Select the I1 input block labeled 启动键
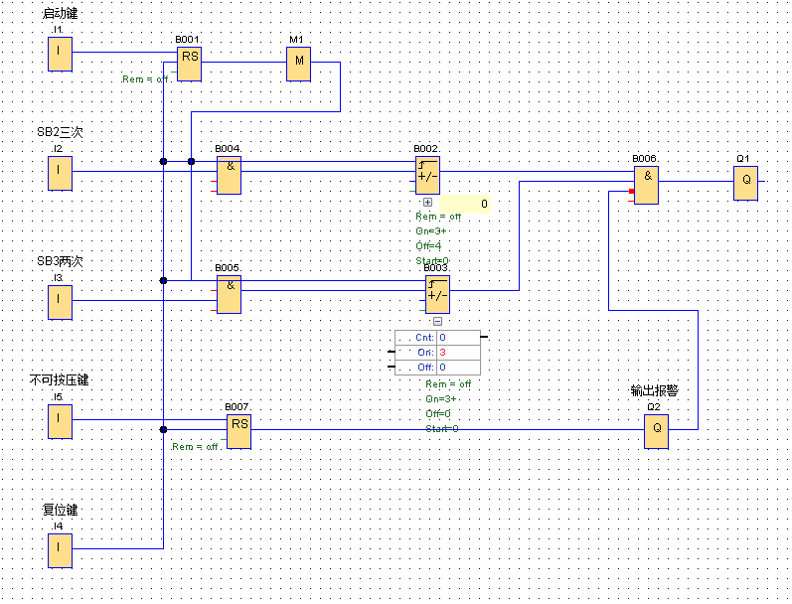Viewport: 792px width, 604px height. (60, 54)
